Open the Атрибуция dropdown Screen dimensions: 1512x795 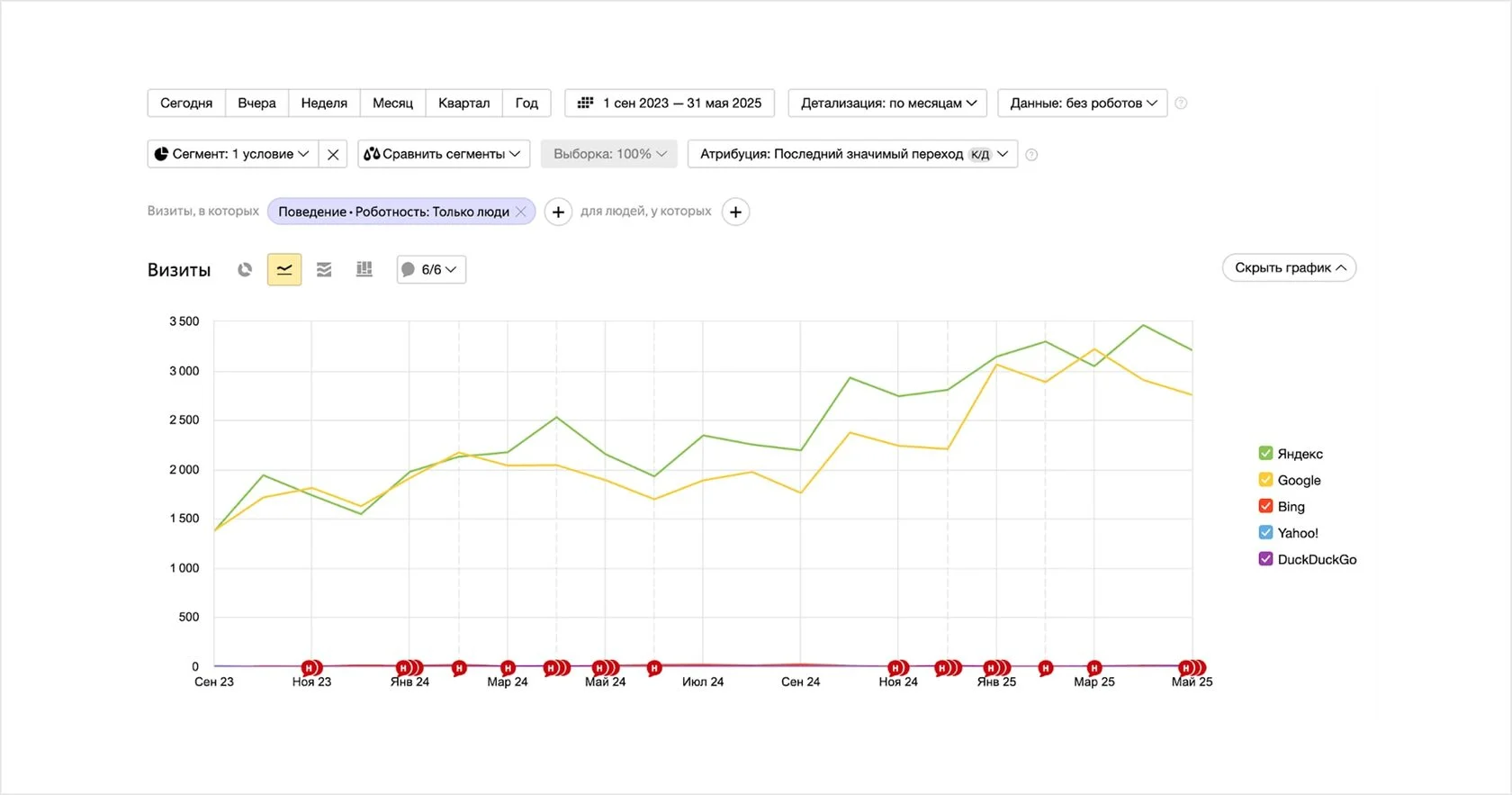pos(852,154)
